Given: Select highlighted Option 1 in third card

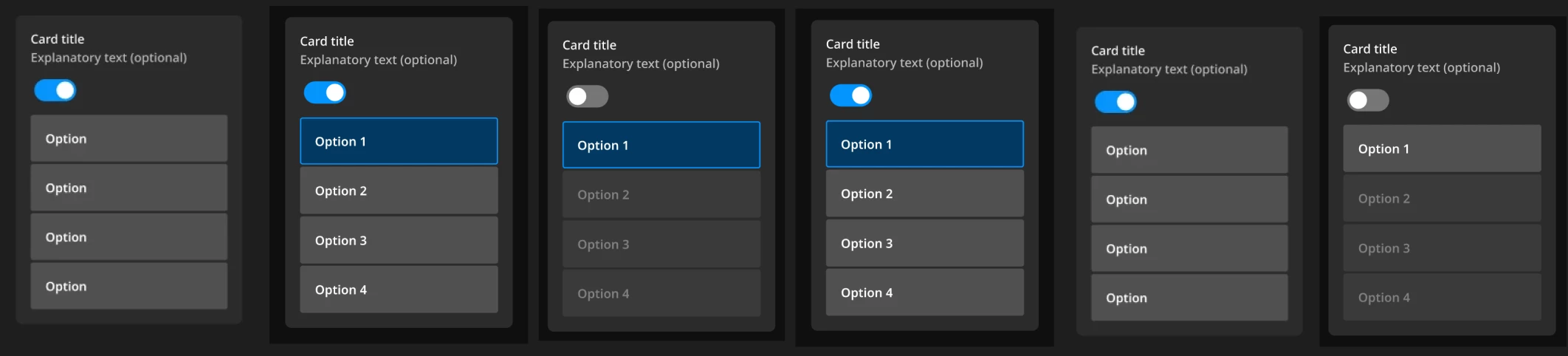Looking at the screenshot, I should pyautogui.click(x=661, y=145).
